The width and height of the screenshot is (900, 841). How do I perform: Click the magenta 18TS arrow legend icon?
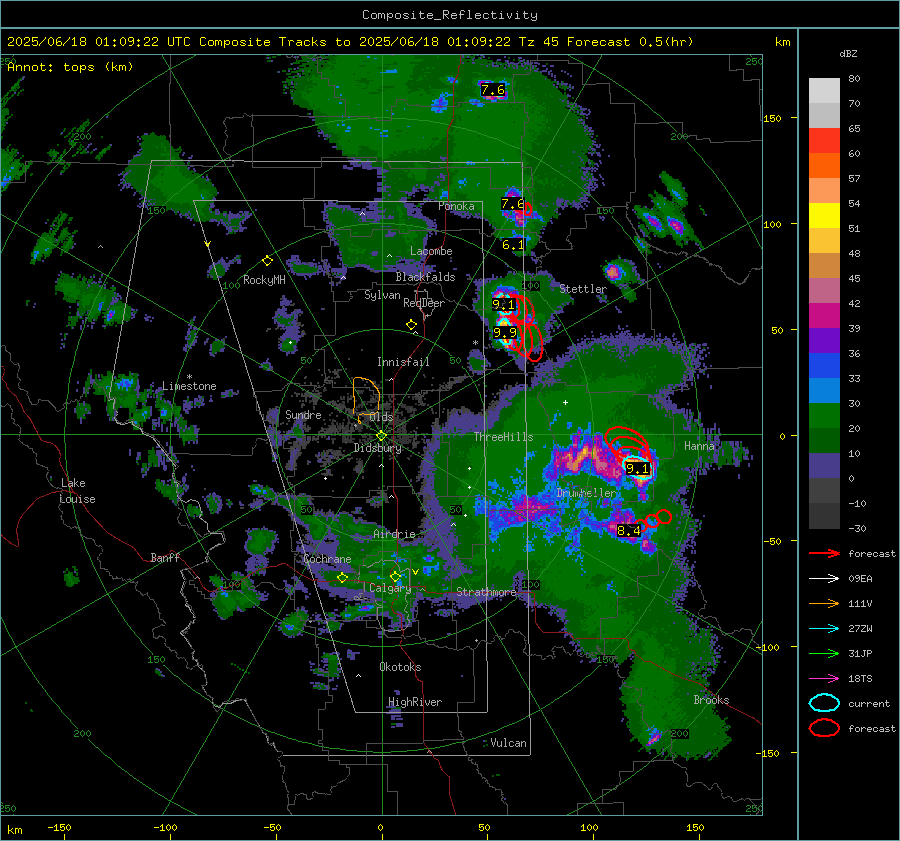pos(824,679)
